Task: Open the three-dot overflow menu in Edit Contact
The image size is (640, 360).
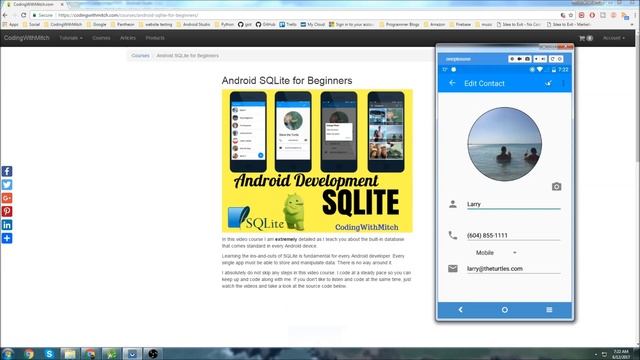Action: [563, 83]
